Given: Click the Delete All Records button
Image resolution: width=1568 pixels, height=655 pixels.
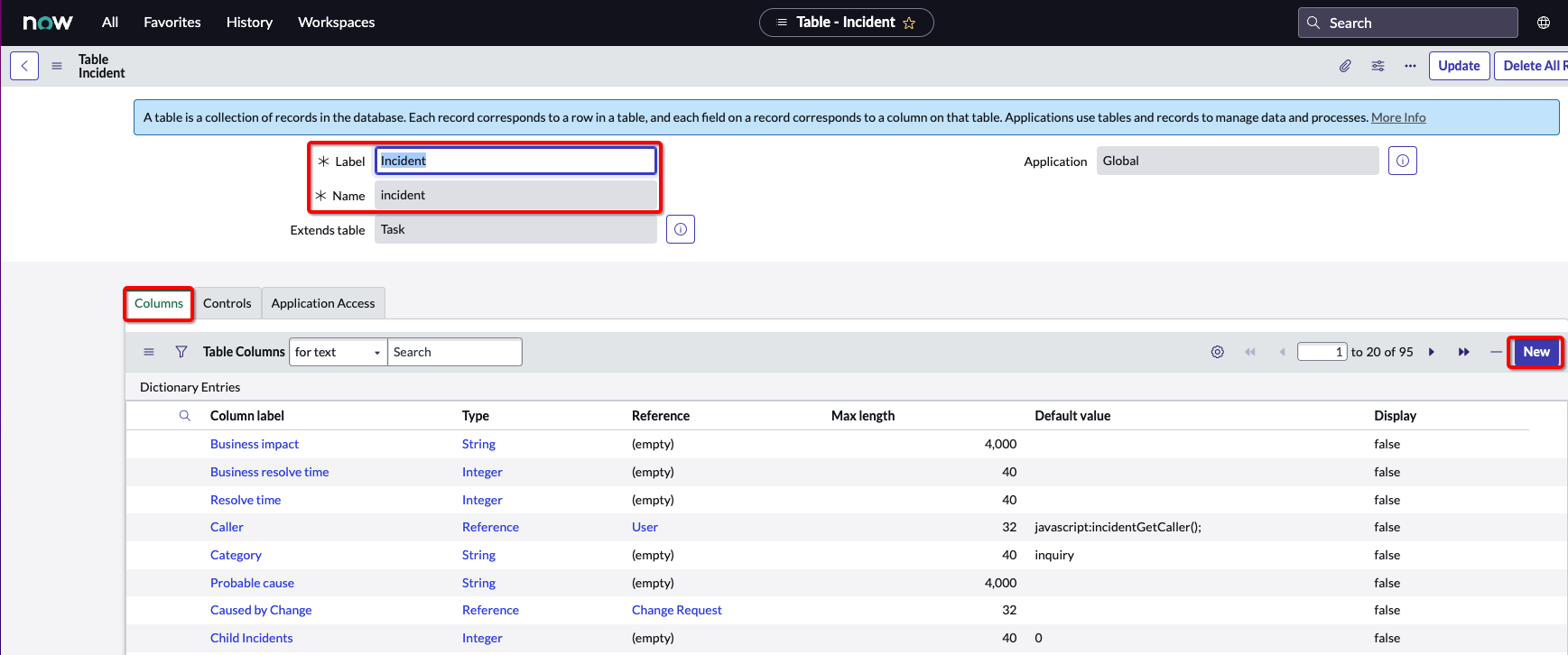Looking at the screenshot, I should click(1532, 66).
